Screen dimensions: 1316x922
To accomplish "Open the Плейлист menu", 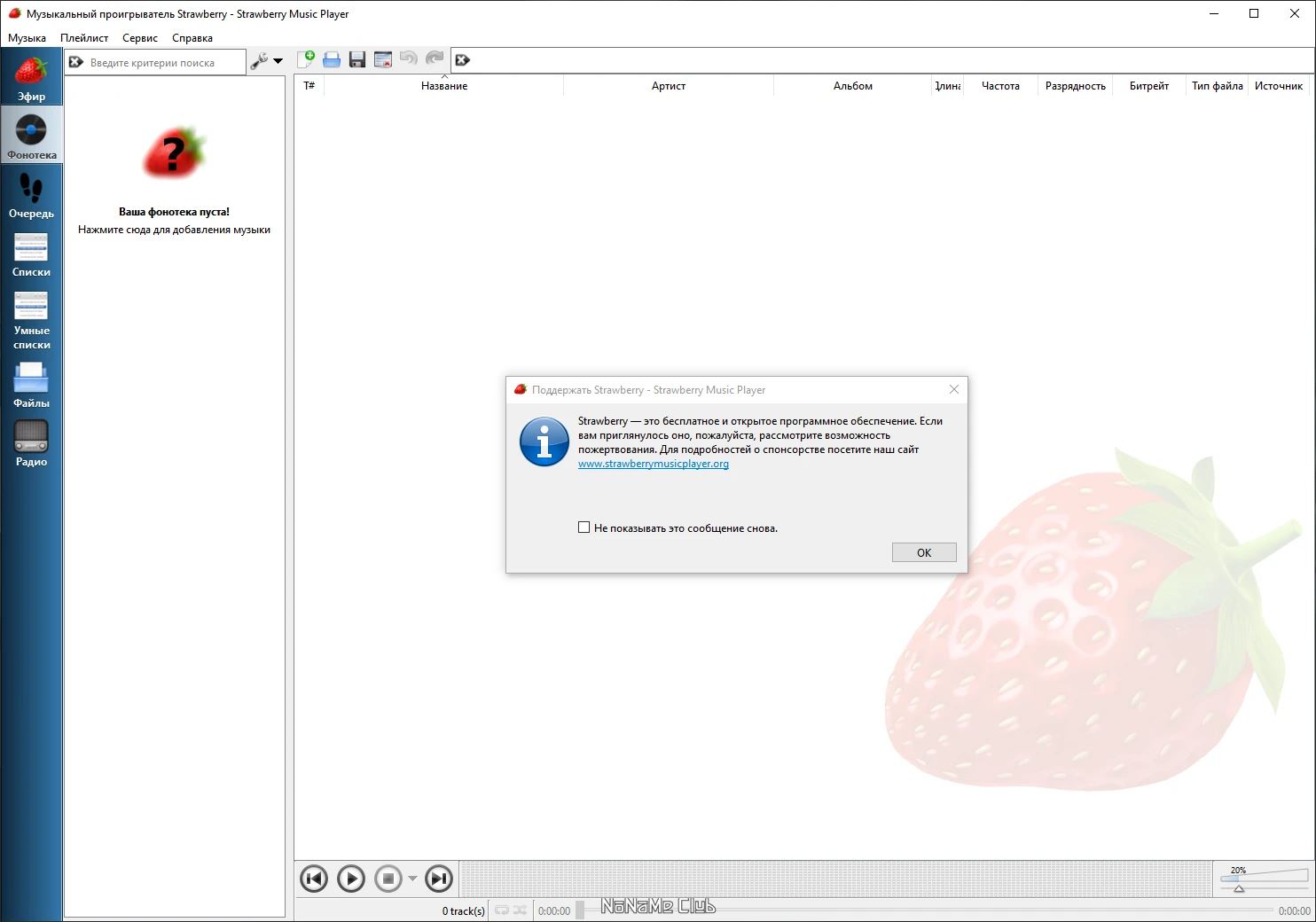I will point(84,38).
